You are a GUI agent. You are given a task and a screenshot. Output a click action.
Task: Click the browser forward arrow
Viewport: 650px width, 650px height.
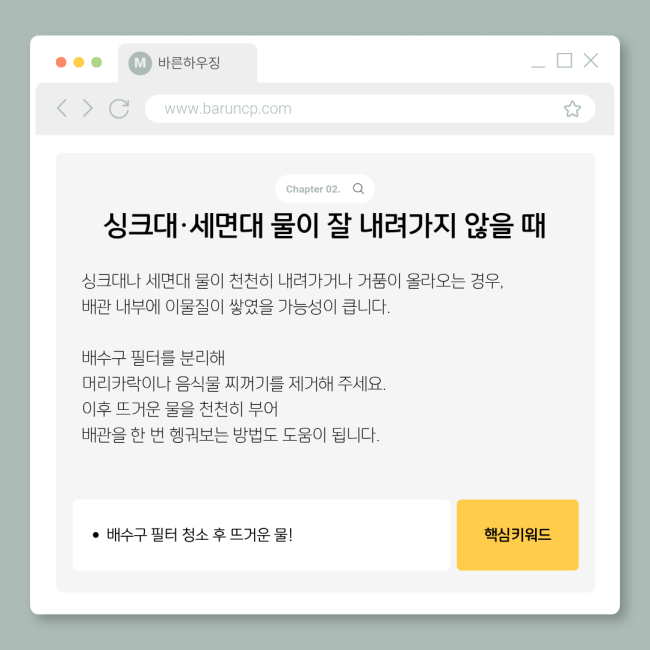point(87,108)
